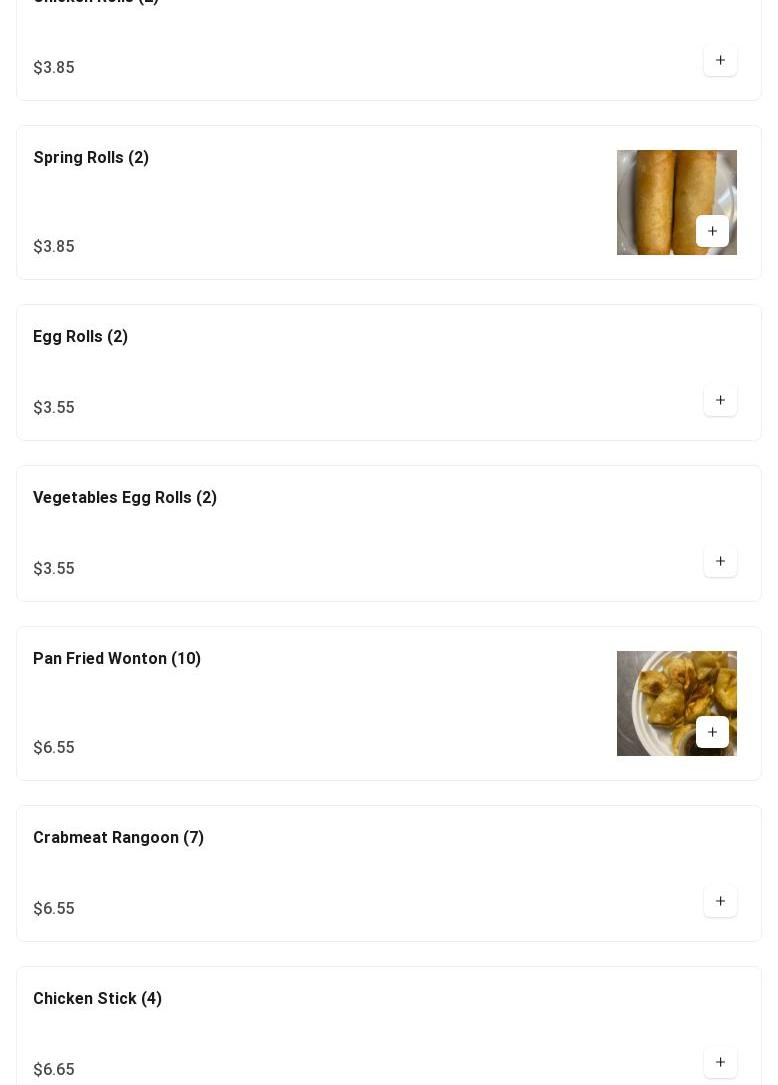Open Pan Fried Wonton (10) item title
This screenshot has height=1085, width=778.
pyautogui.click(x=117, y=659)
